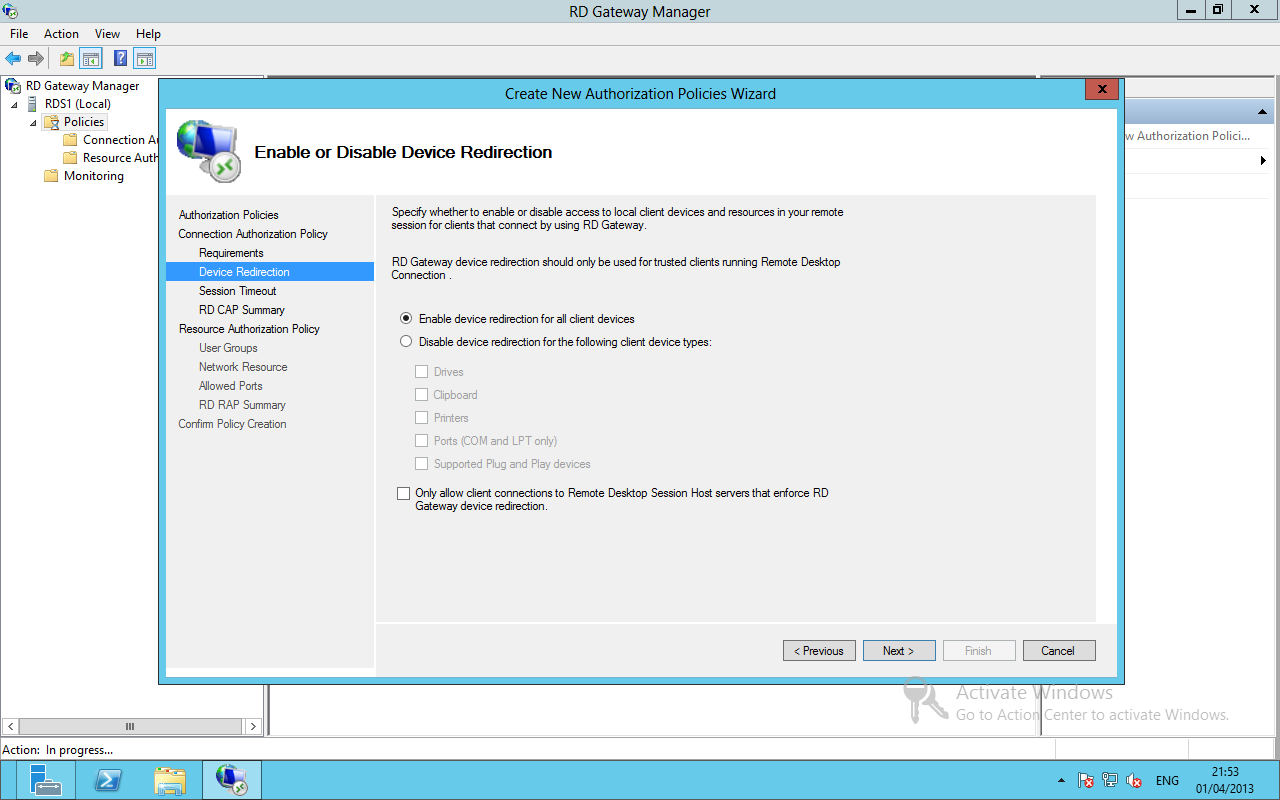Select Network Resource wizard step
Screen dimensions: 1280x800
[243, 367]
